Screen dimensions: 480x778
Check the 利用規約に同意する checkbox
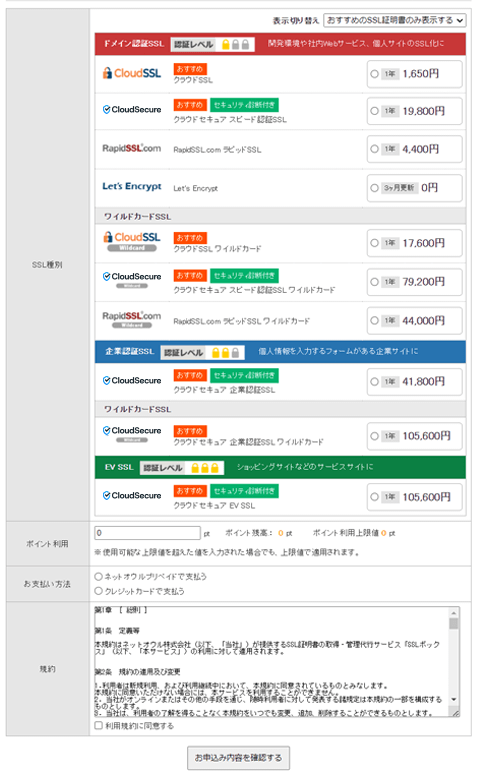[98, 725]
